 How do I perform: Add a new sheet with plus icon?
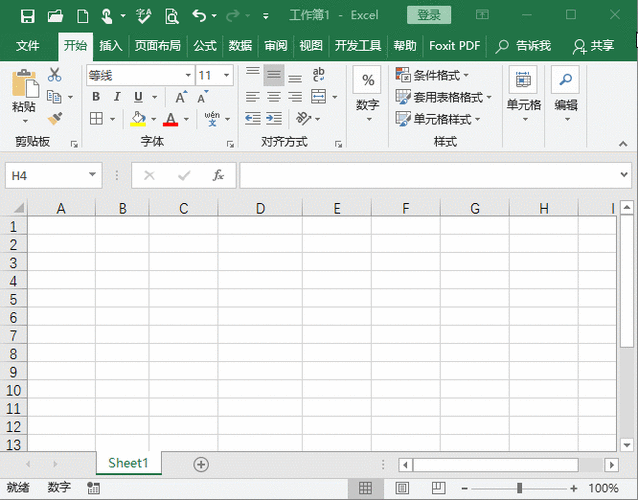point(201,464)
